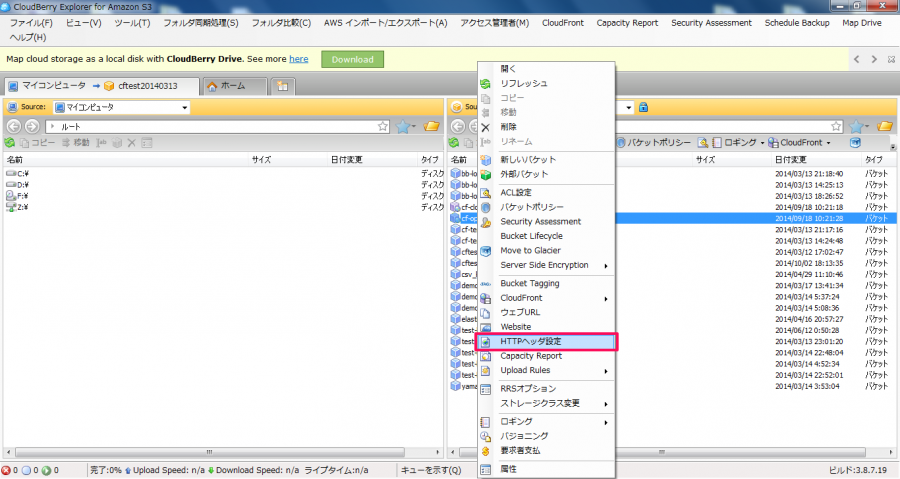This screenshot has width=900, height=479.
Task: Expand the CloudFront toolbar dropdown
Action: [x=828, y=143]
